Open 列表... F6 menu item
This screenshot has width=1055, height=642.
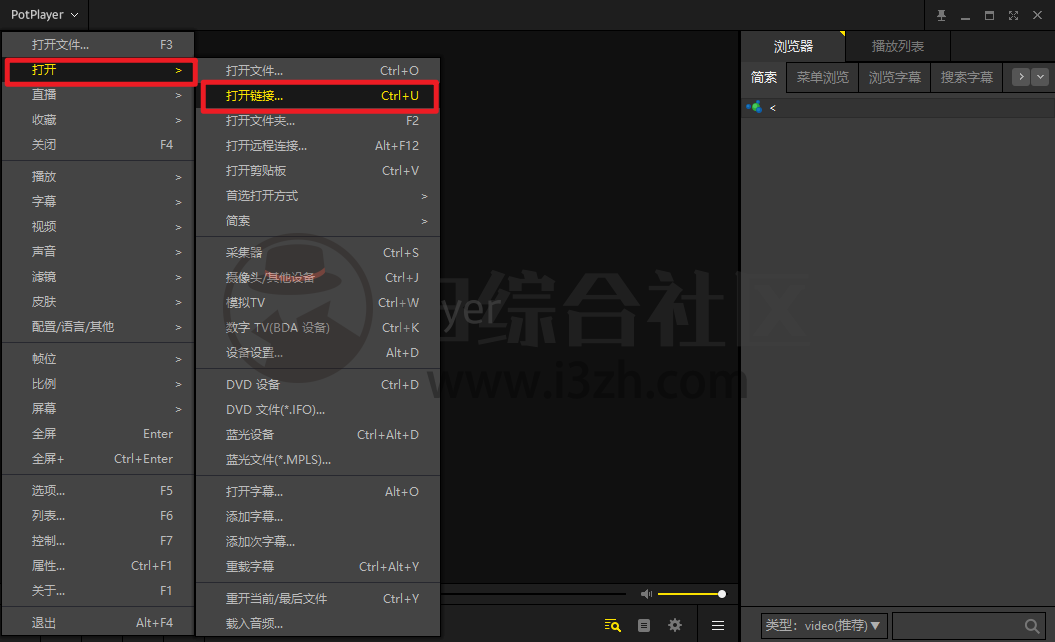click(x=98, y=515)
